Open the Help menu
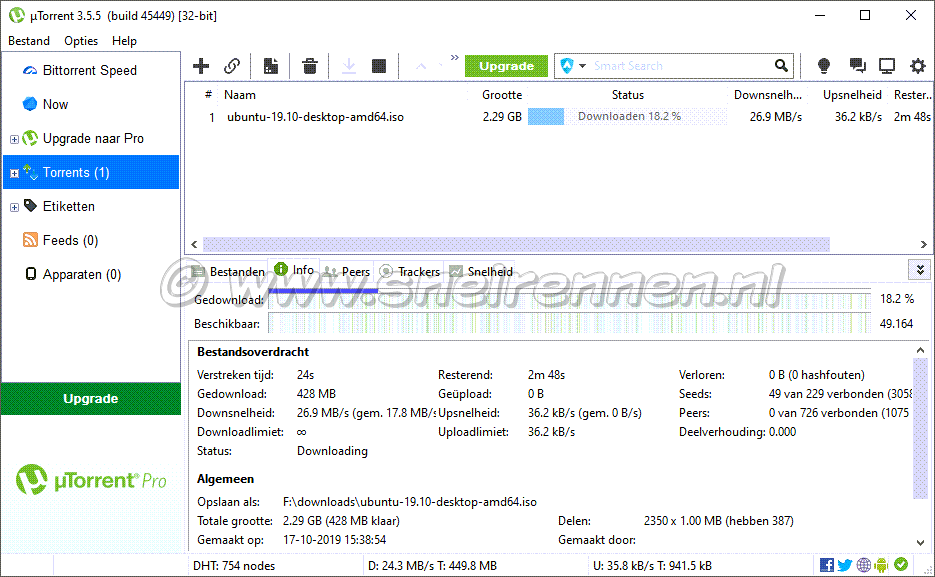935x577 pixels. coord(124,41)
